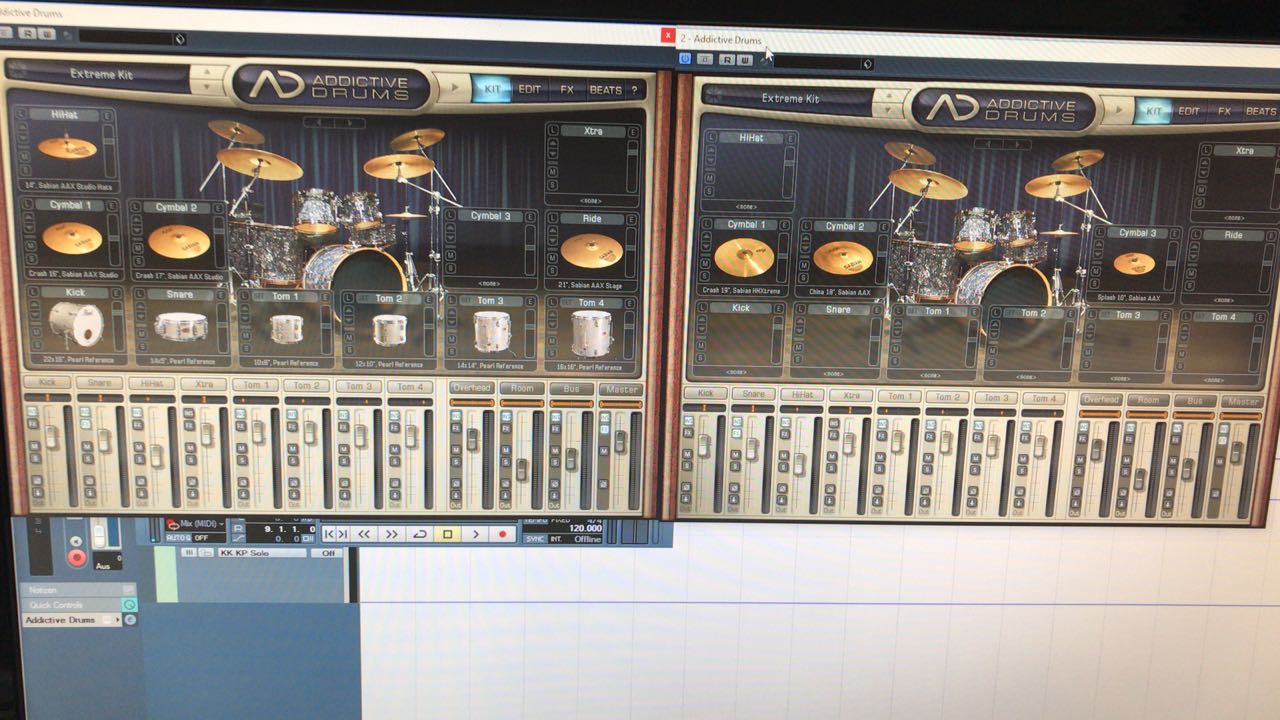Viewport: 1280px width, 720px height.
Task: Switch to FX tab in left Addictive Drums
Action: click(567, 90)
